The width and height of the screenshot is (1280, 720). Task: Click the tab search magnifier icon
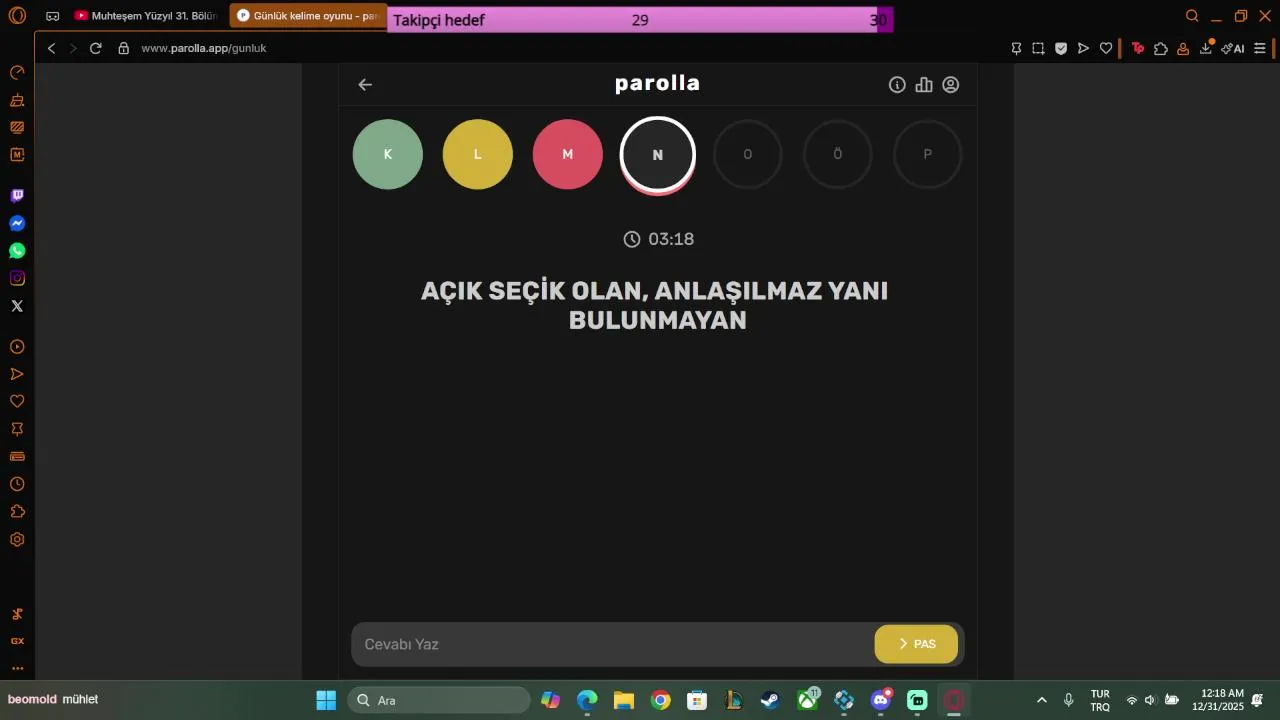pyautogui.click(x=1192, y=16)
